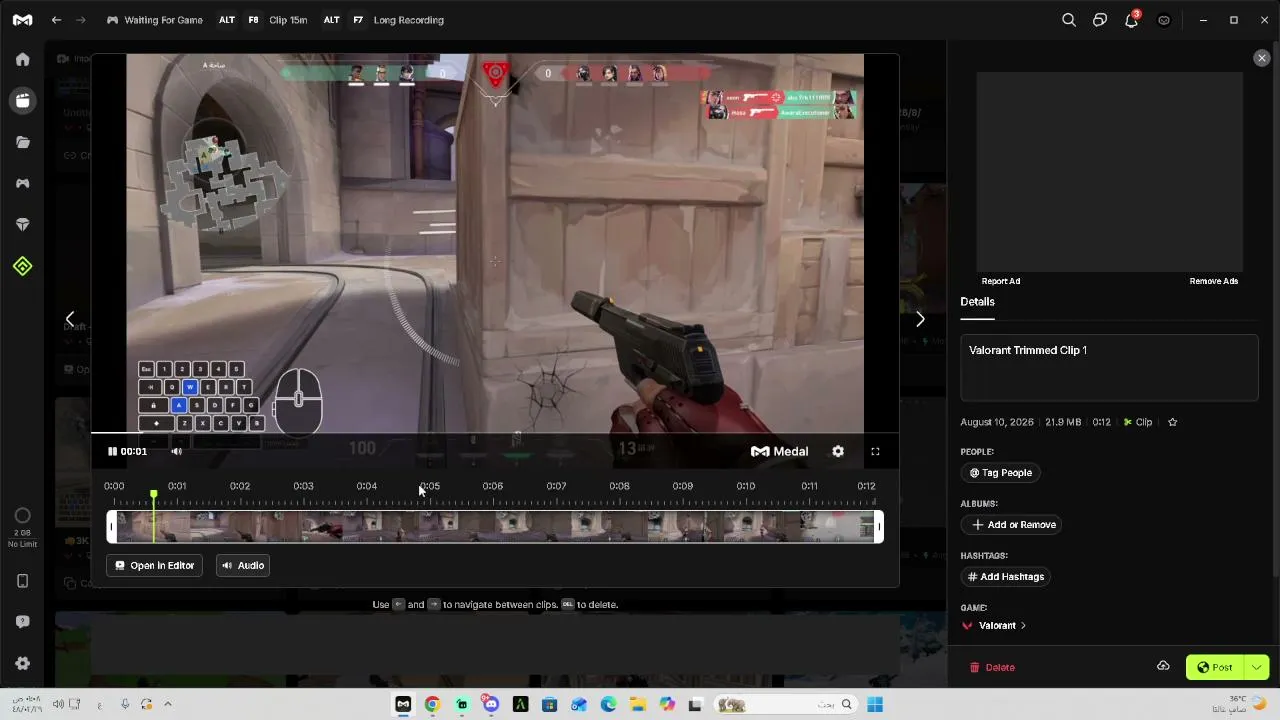The height and width of the screenshot is (720, 1280).
Task: Open the Windows Start menu
Action: pos(875,704)
